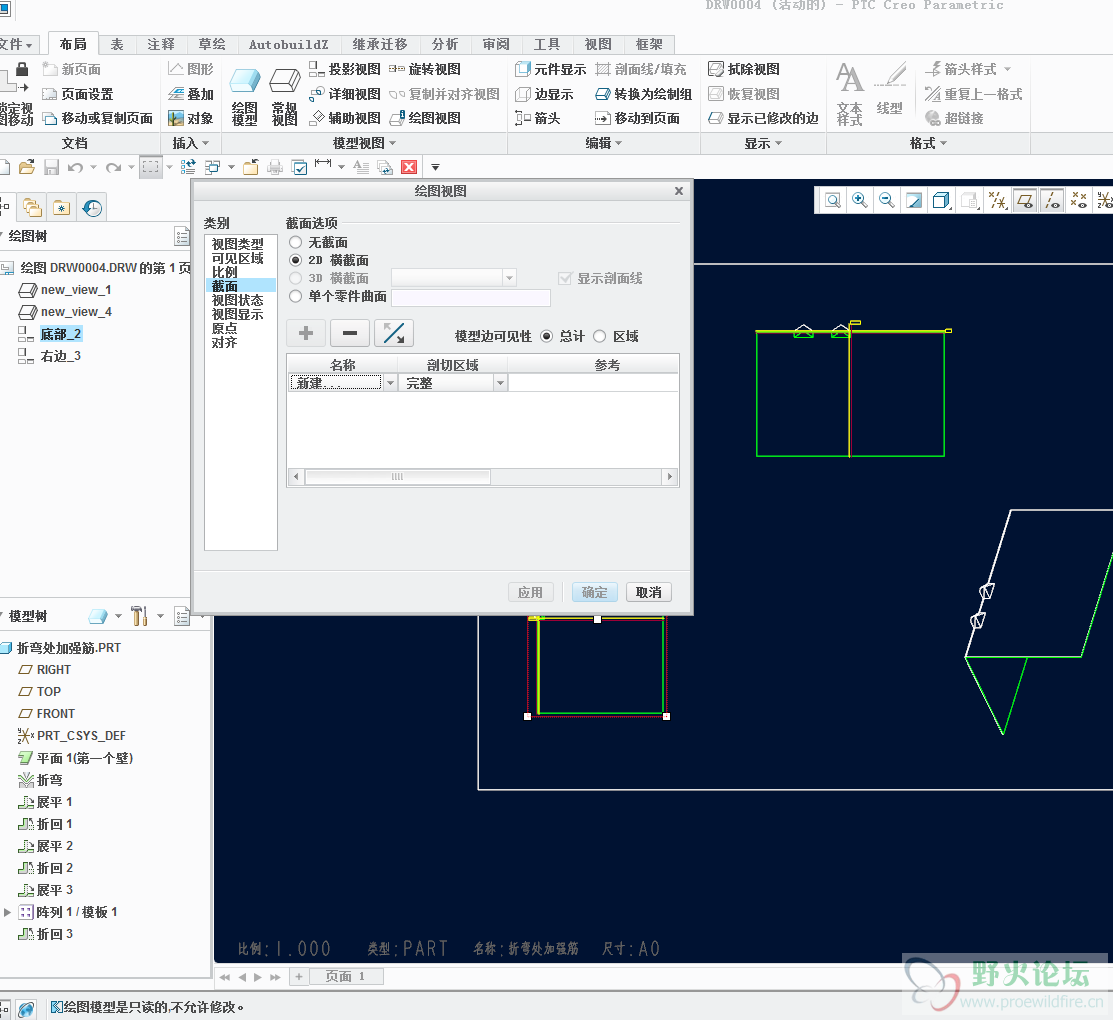Click the 应用 apply button
The height and width of the screenshot is (1020, 1113).
pyautogui.click(x=531, y=592)
